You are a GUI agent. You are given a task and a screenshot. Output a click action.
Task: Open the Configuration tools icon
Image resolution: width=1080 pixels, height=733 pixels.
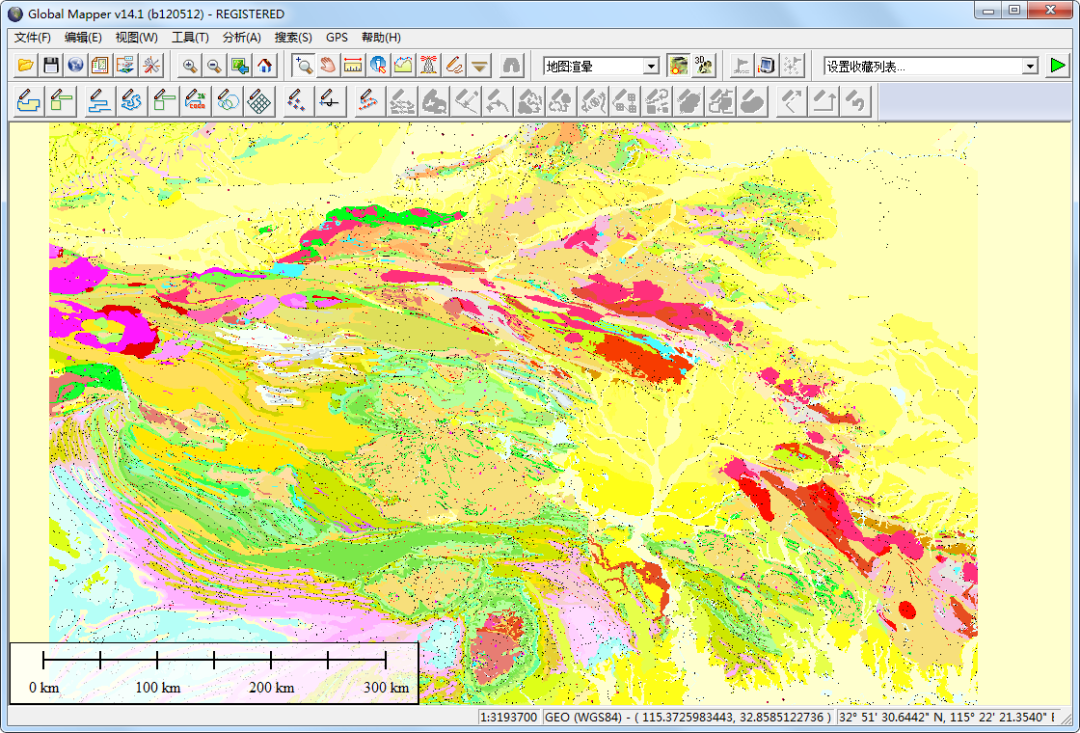[151, 66]
